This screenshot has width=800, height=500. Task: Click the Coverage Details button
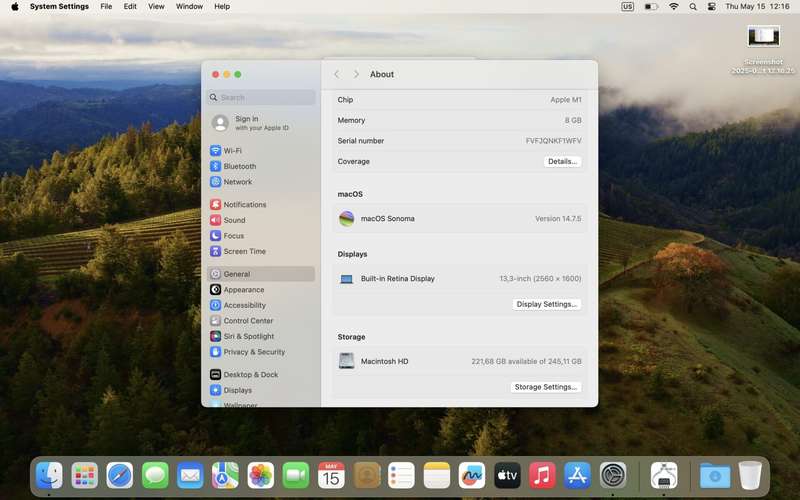click(x=562, y=161)
